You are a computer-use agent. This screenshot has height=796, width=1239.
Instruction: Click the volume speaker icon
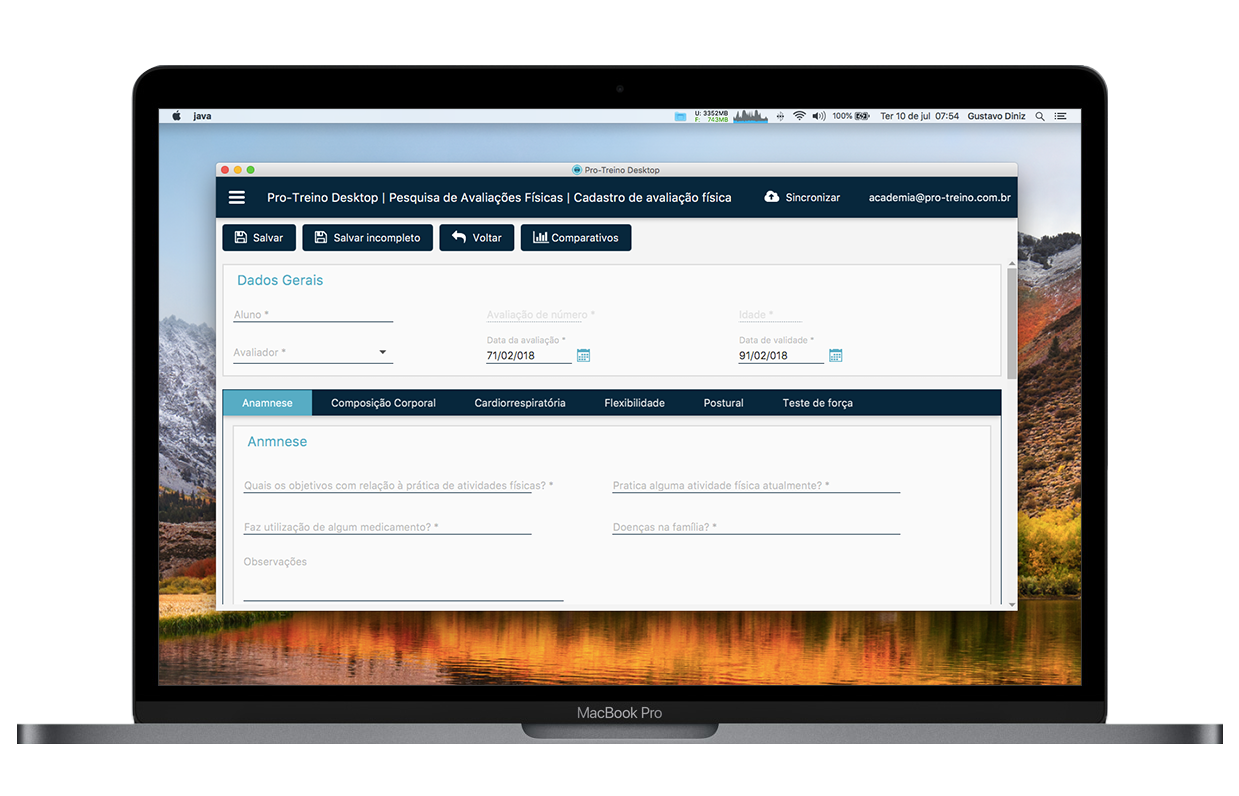click(819, 116)
